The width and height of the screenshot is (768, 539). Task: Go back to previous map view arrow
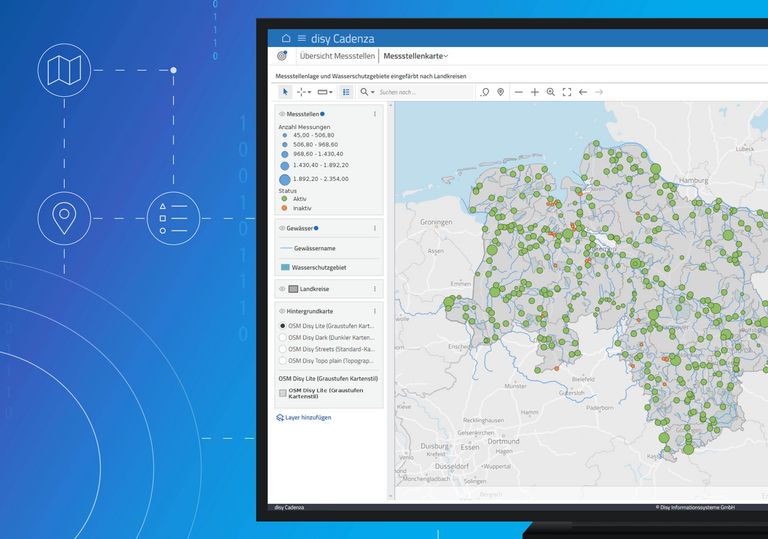583,92
